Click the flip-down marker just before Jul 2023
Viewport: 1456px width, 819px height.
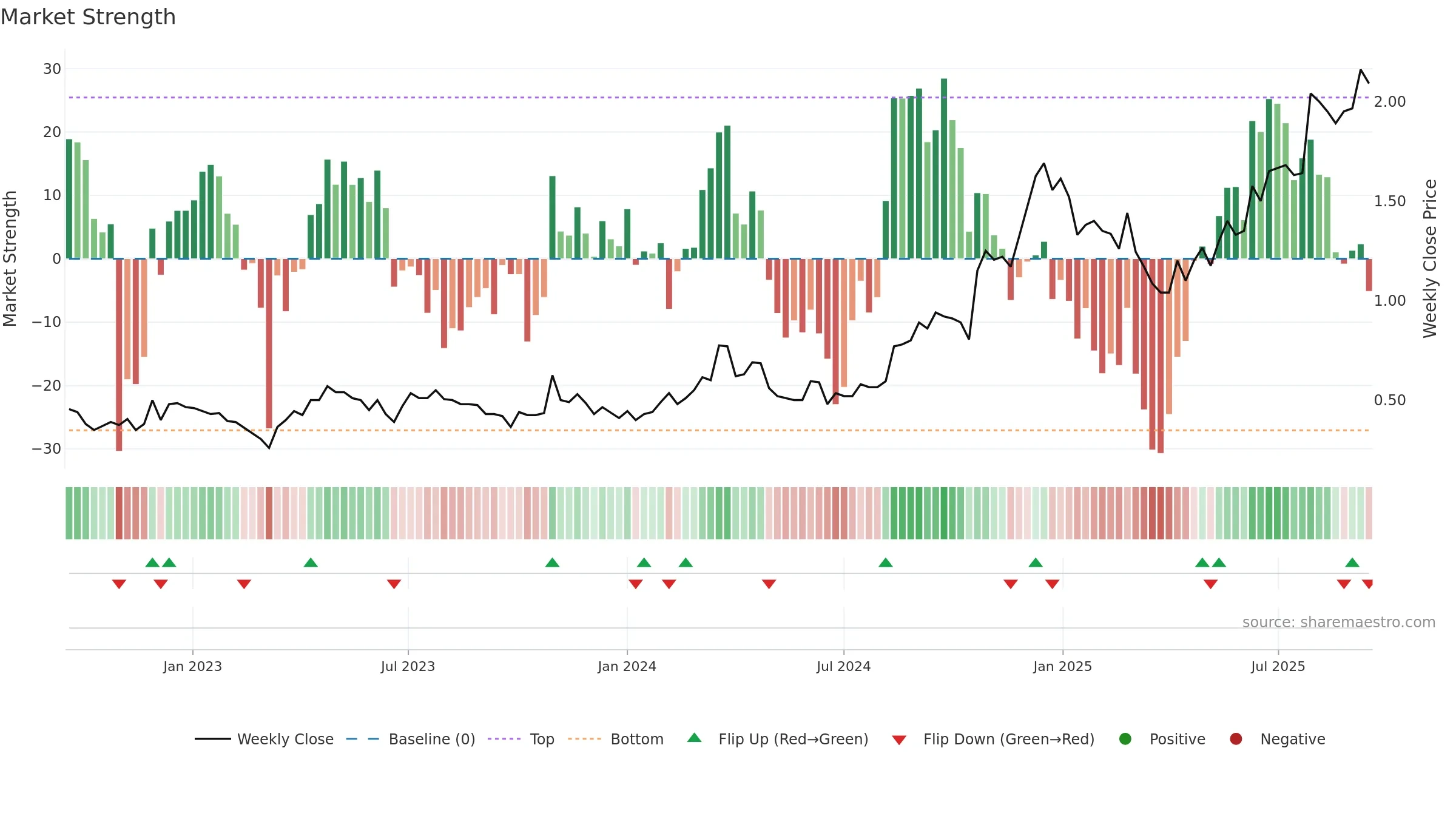click(394, 584)
